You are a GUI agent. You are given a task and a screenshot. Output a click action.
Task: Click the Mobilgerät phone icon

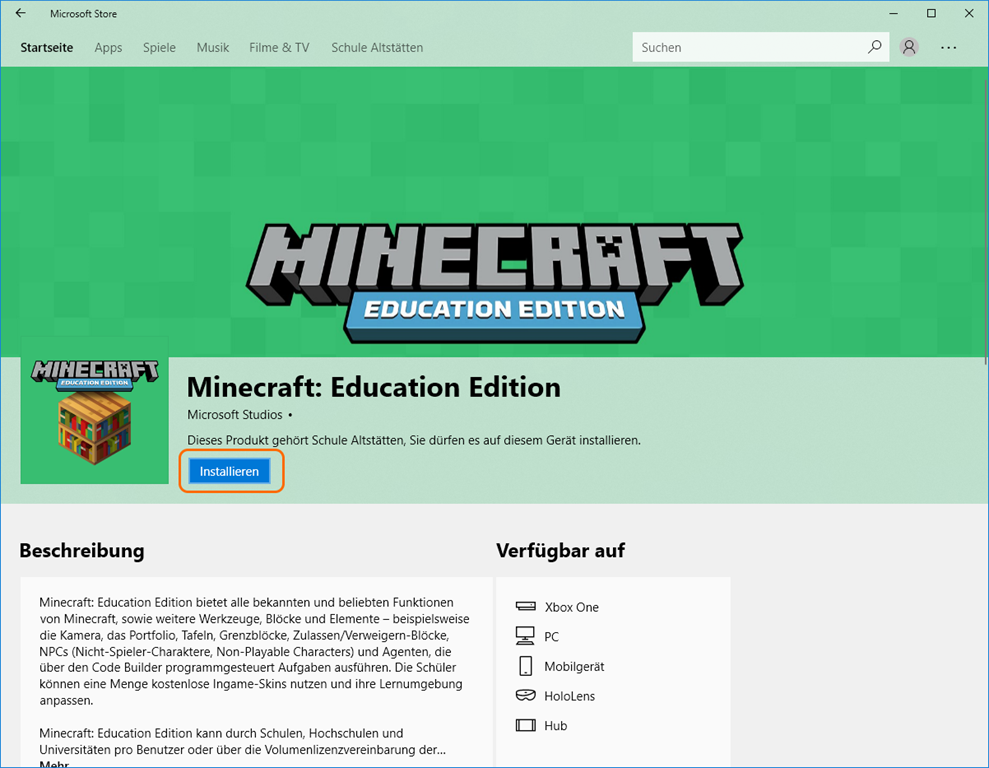point(525,666)
